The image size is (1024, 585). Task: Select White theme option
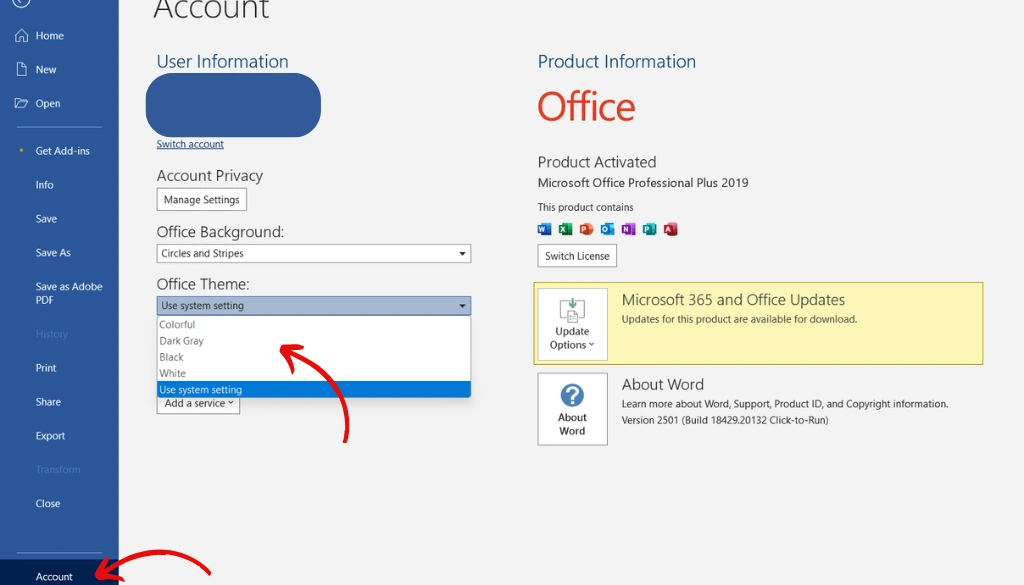[313, 373]
